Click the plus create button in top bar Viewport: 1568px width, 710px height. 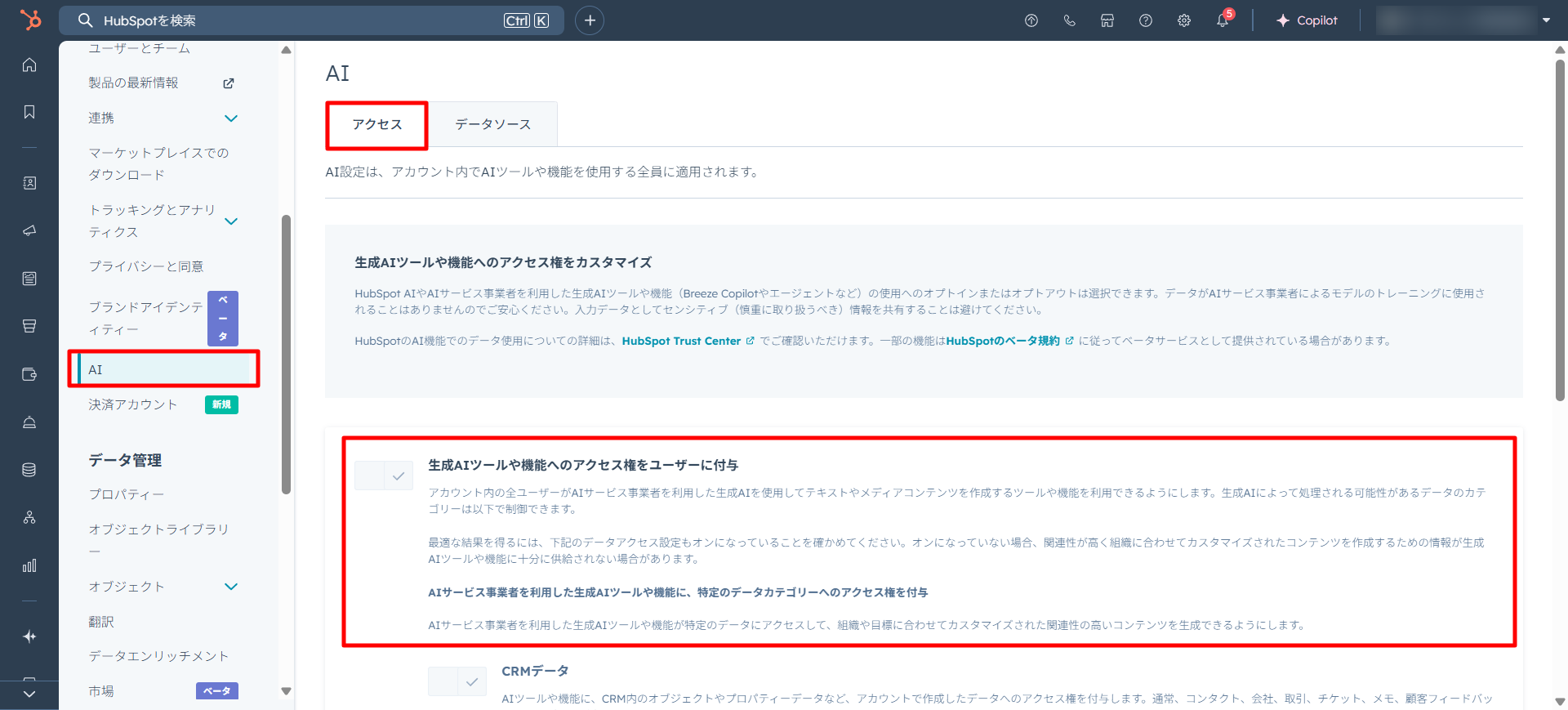(x=590, y=20)
